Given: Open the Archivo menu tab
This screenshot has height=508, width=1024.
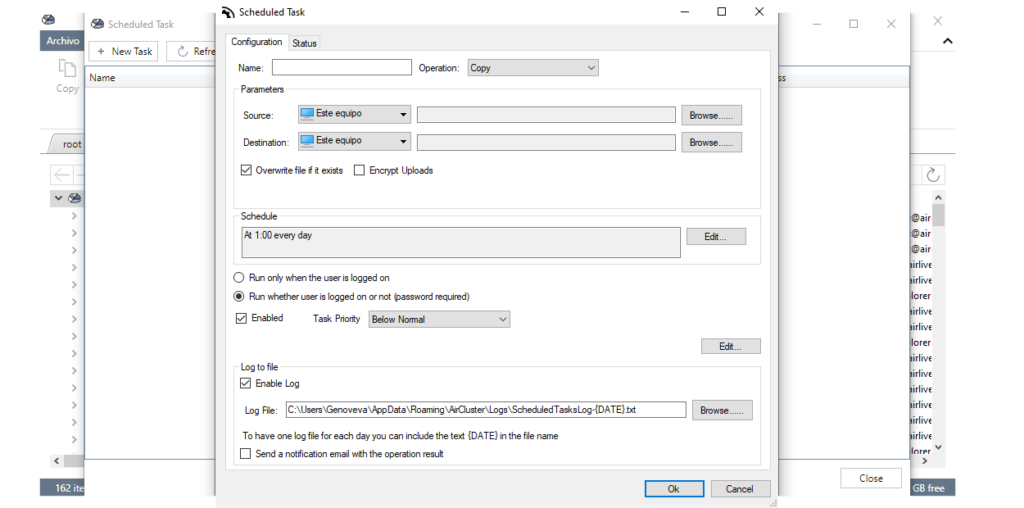Looking at the screenshot, I should point(62,41).
